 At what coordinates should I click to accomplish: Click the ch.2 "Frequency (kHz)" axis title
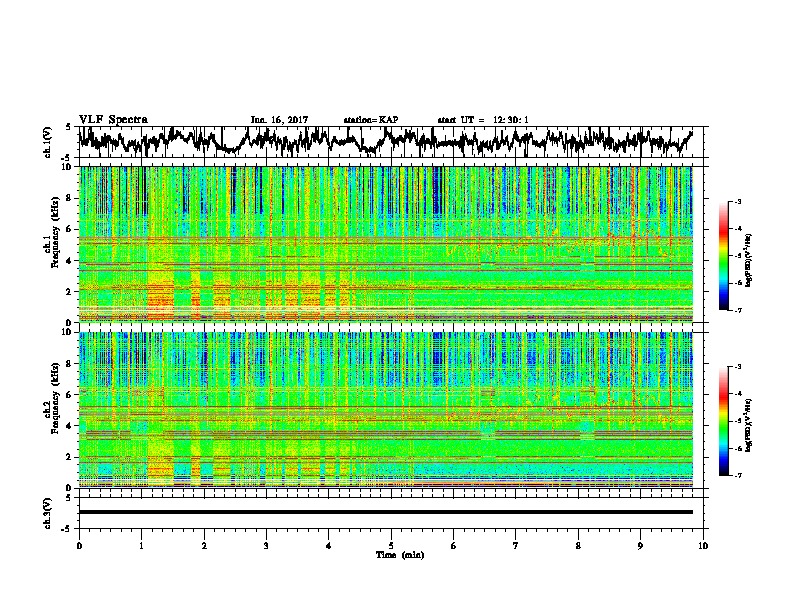pyautogui.click(x=55, y=398)
